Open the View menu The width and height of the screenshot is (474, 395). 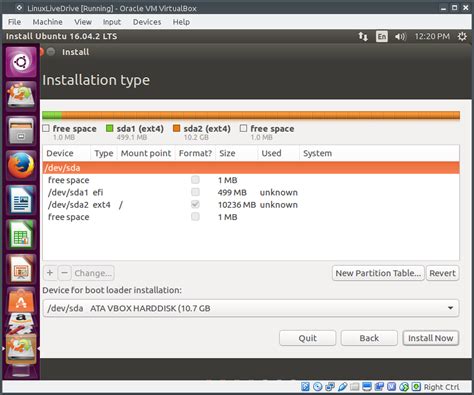coord(83,22)
